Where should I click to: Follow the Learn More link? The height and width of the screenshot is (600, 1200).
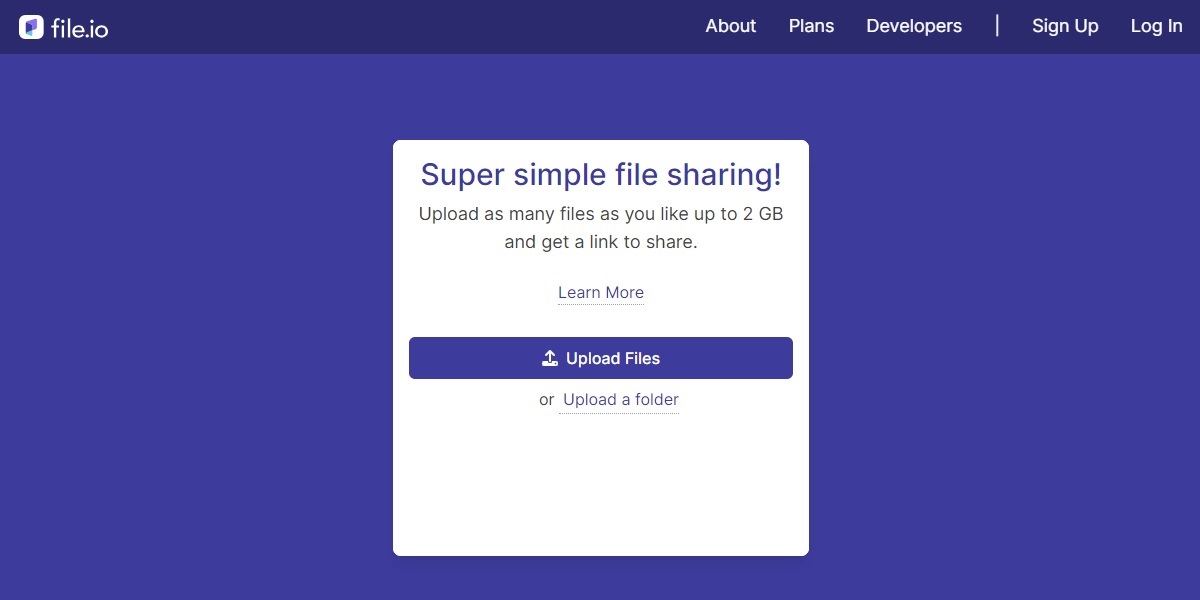(601, 293)
